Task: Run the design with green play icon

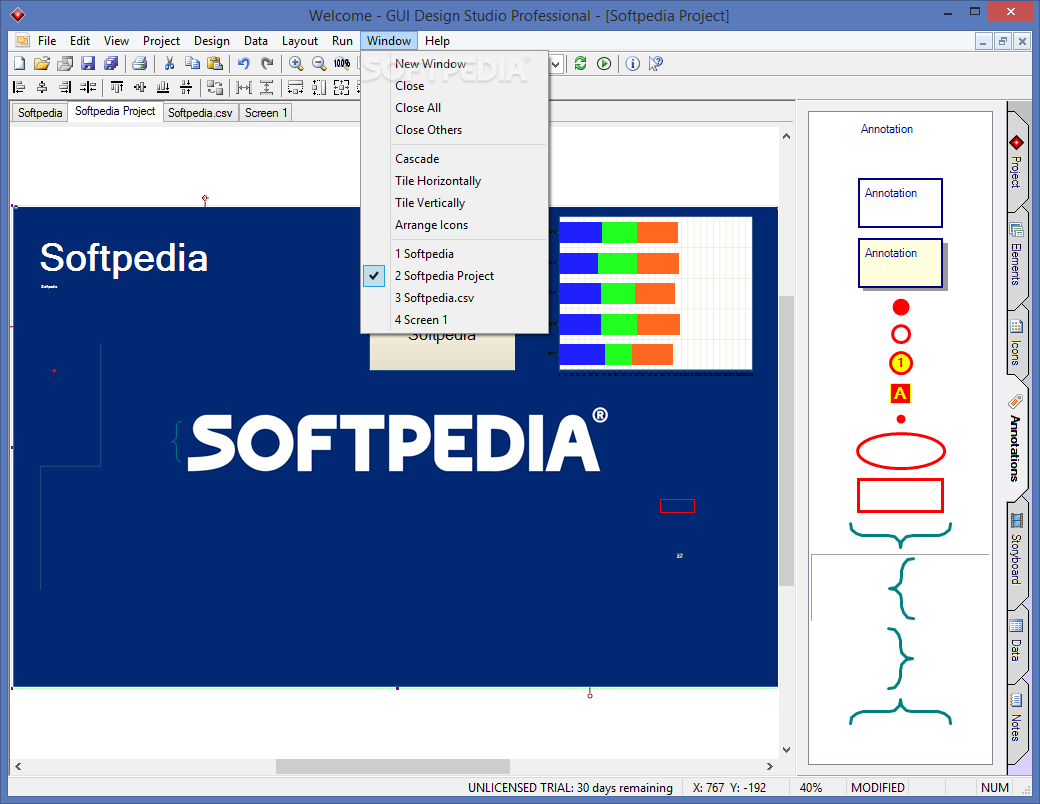Action: point(604,64)
